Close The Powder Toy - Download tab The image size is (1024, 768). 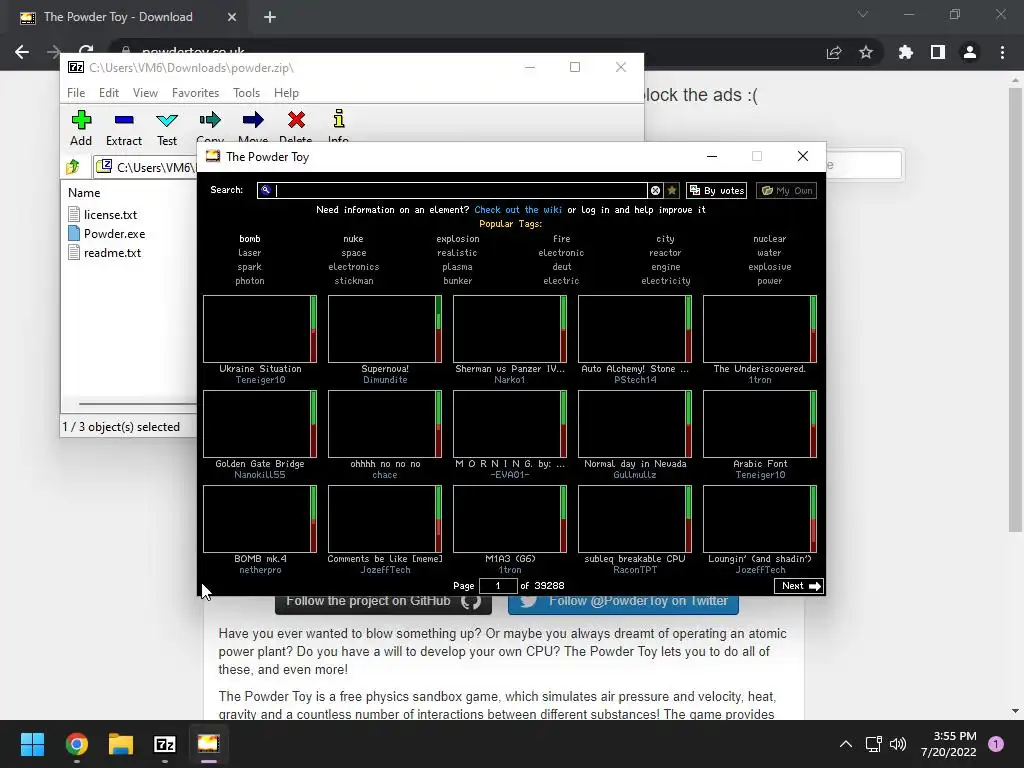232,17
